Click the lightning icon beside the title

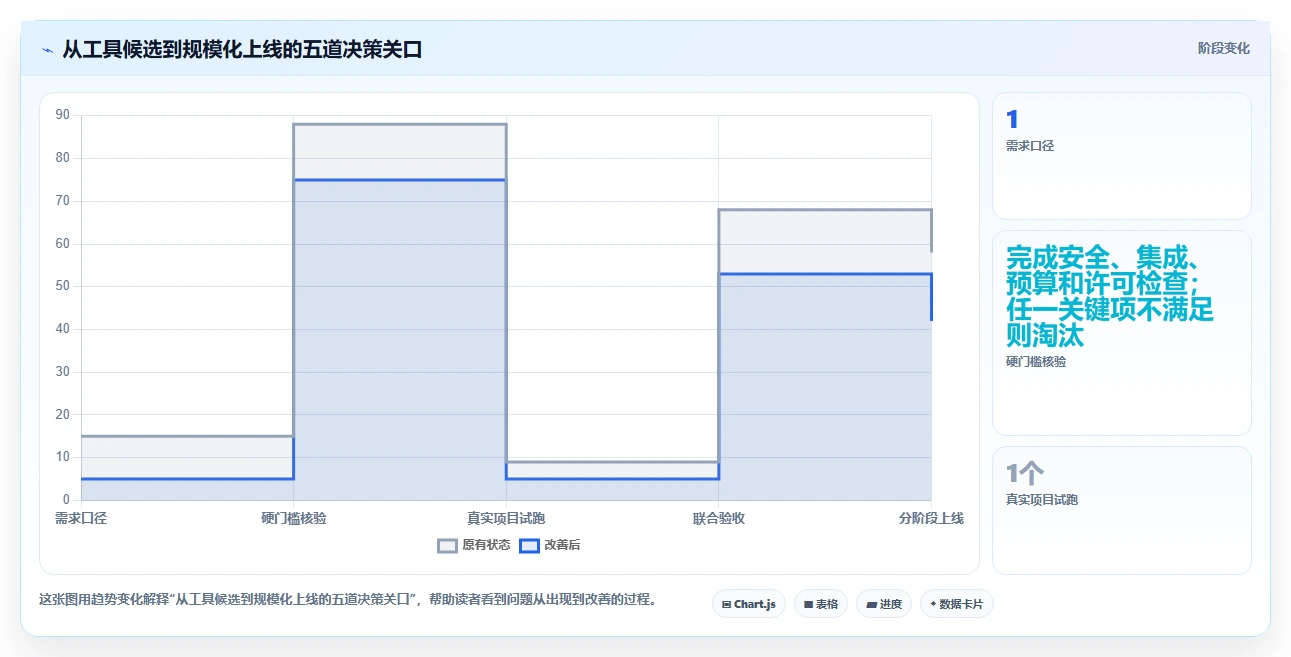coord(47,49)
